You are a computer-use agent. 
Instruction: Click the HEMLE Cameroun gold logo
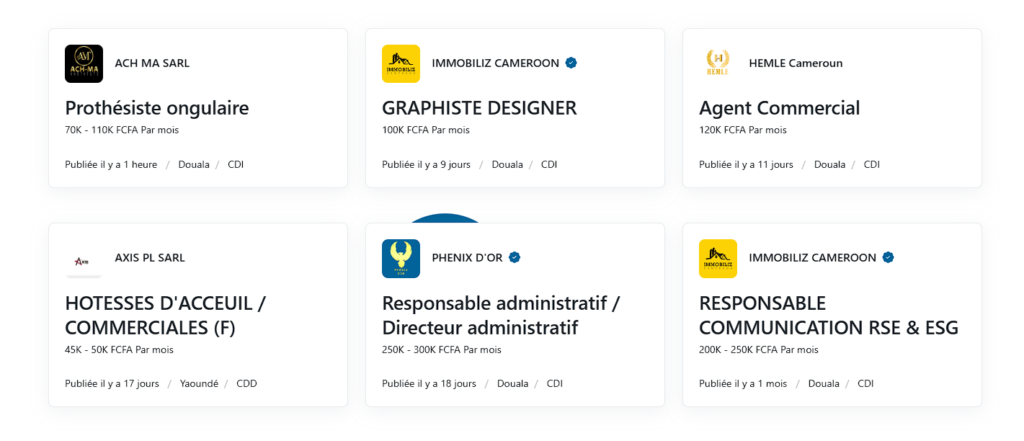click(718, 63)
